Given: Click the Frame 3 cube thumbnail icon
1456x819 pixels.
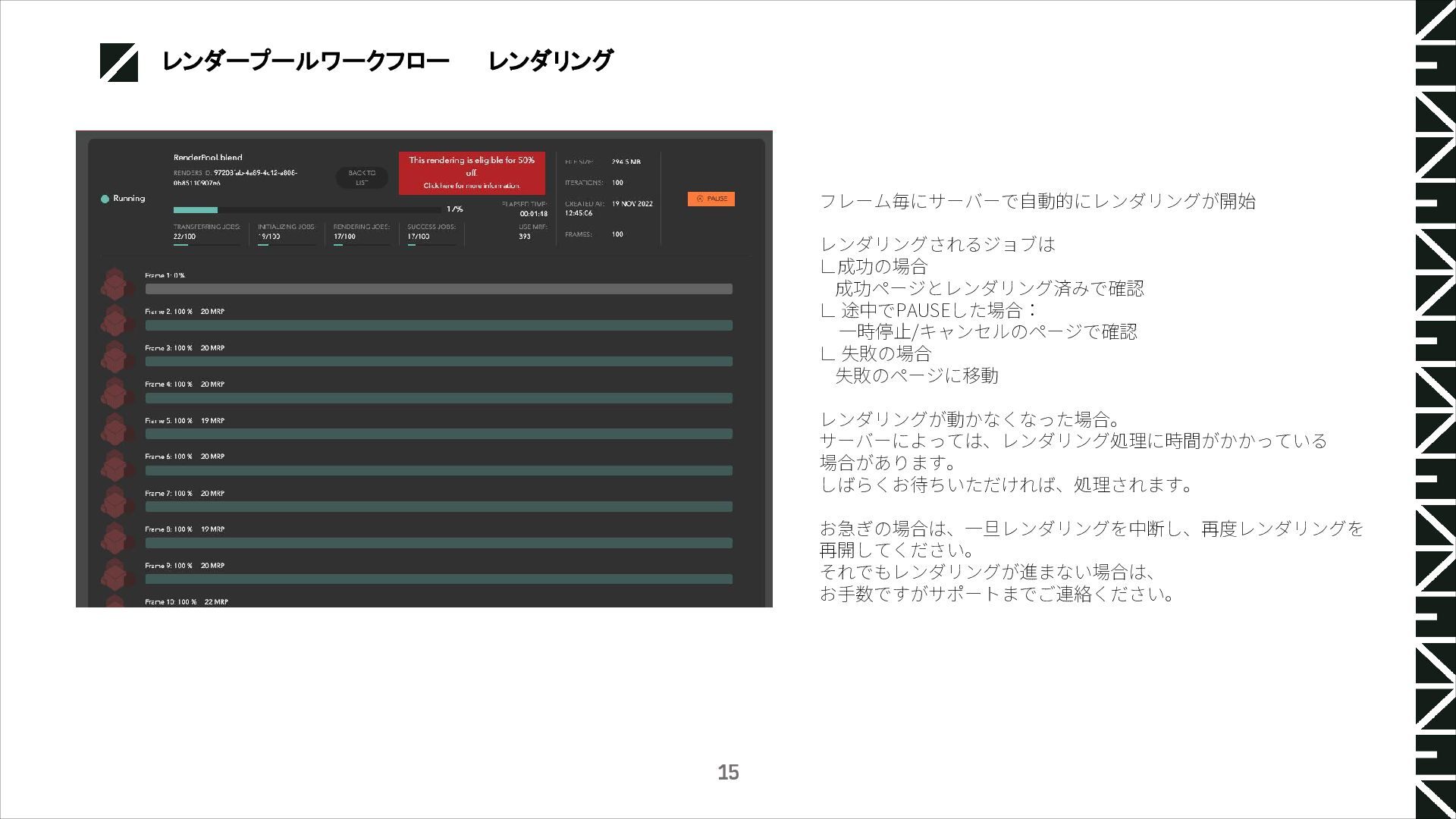Looking at the screenshot, I should pyautogui.click(x=115, y=357).
